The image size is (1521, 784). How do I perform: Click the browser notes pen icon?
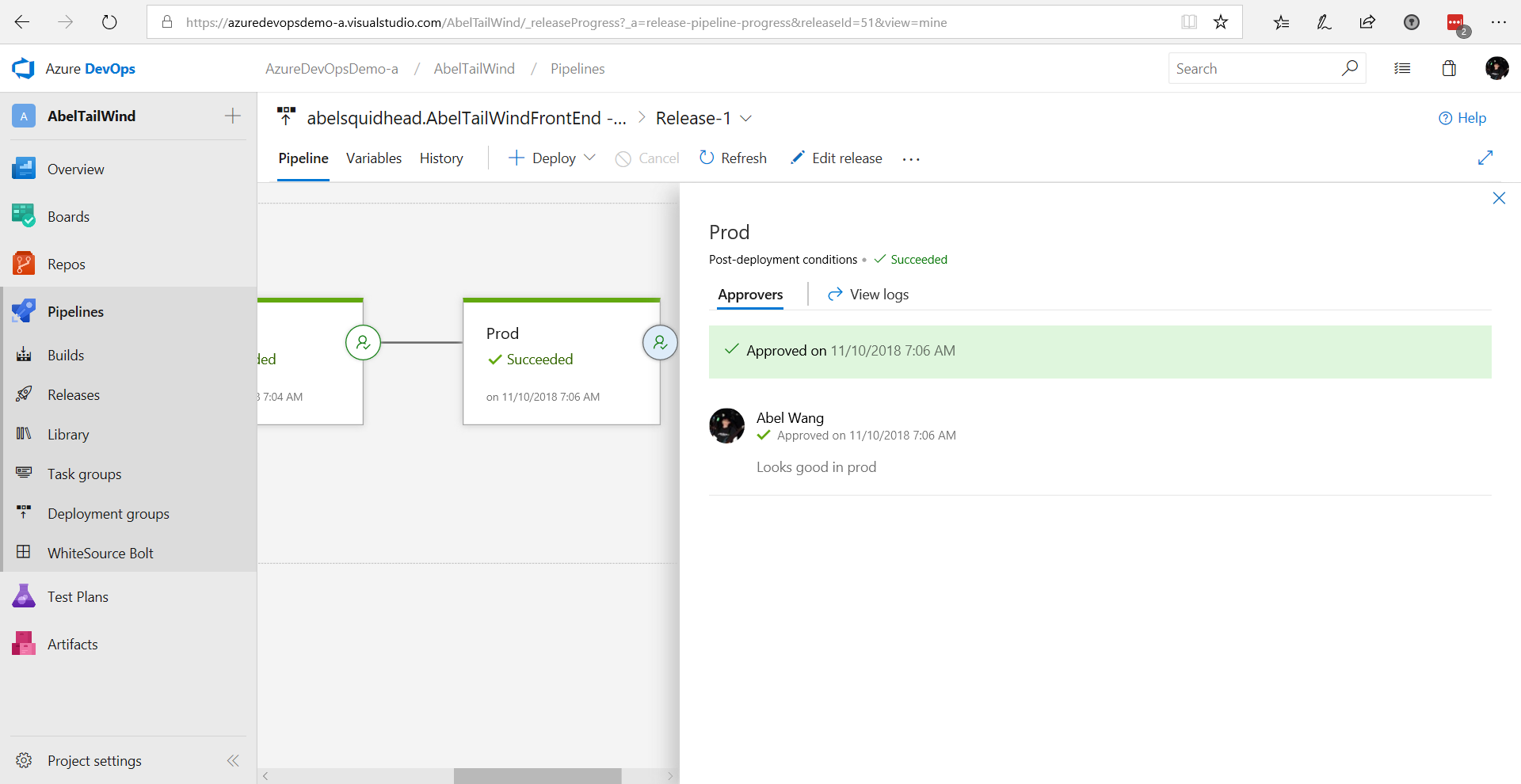tap(1324, 22)
